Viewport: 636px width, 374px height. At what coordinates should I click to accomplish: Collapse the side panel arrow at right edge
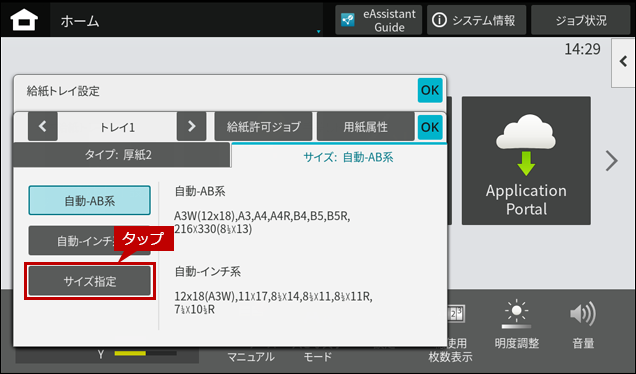[623, 62]
